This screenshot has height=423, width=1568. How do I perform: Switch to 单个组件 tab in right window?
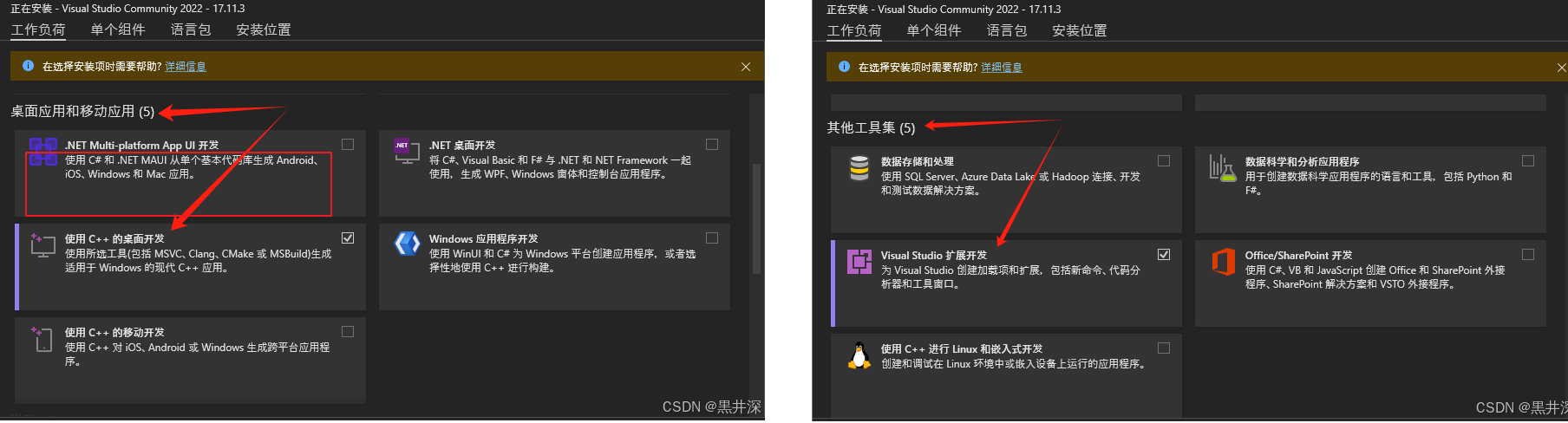pos(934,30)
